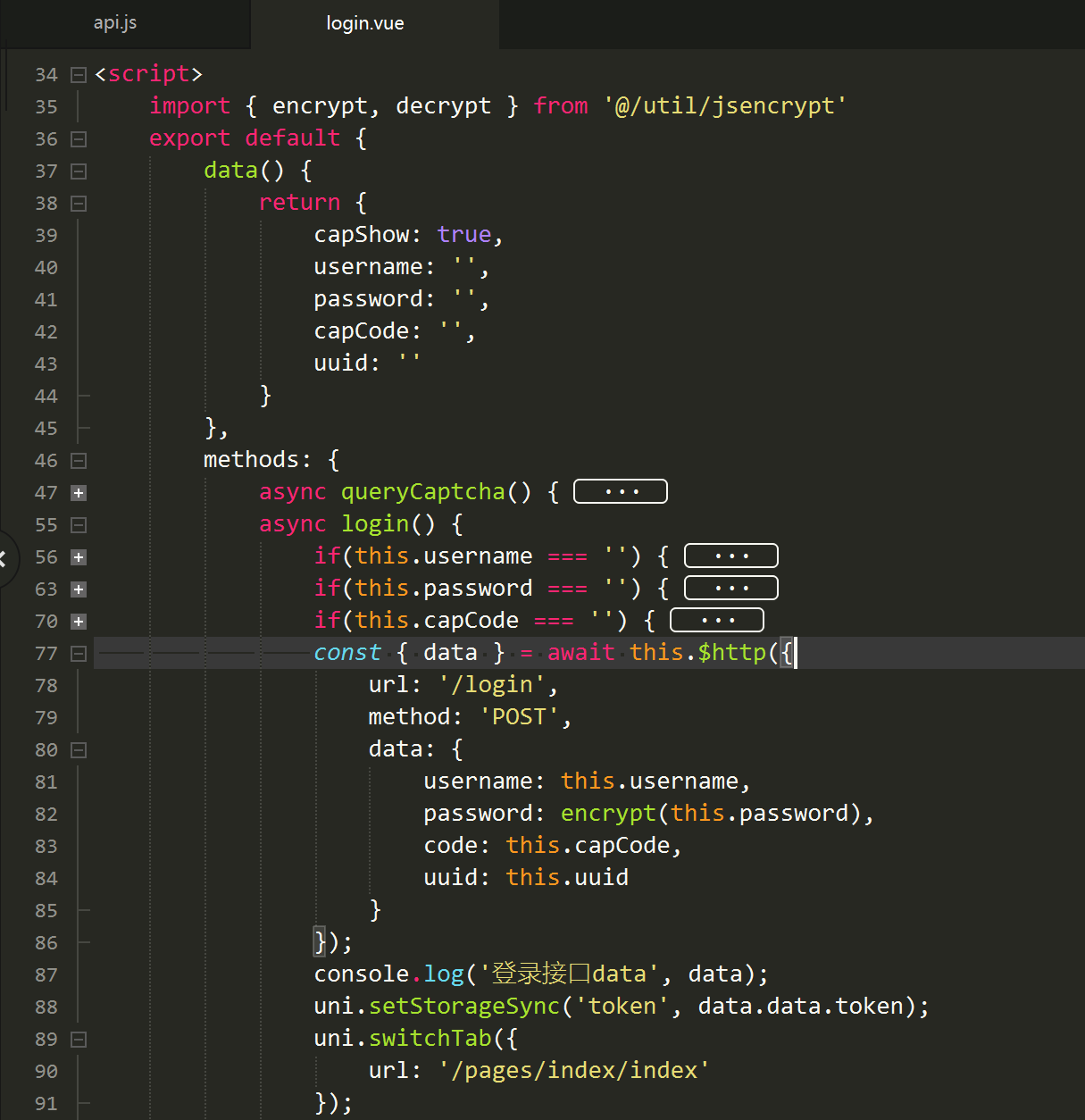This screenshot has height=1120, width=1085.
Task: Click line number 78 in the gutter
Action: coord(46,686)
